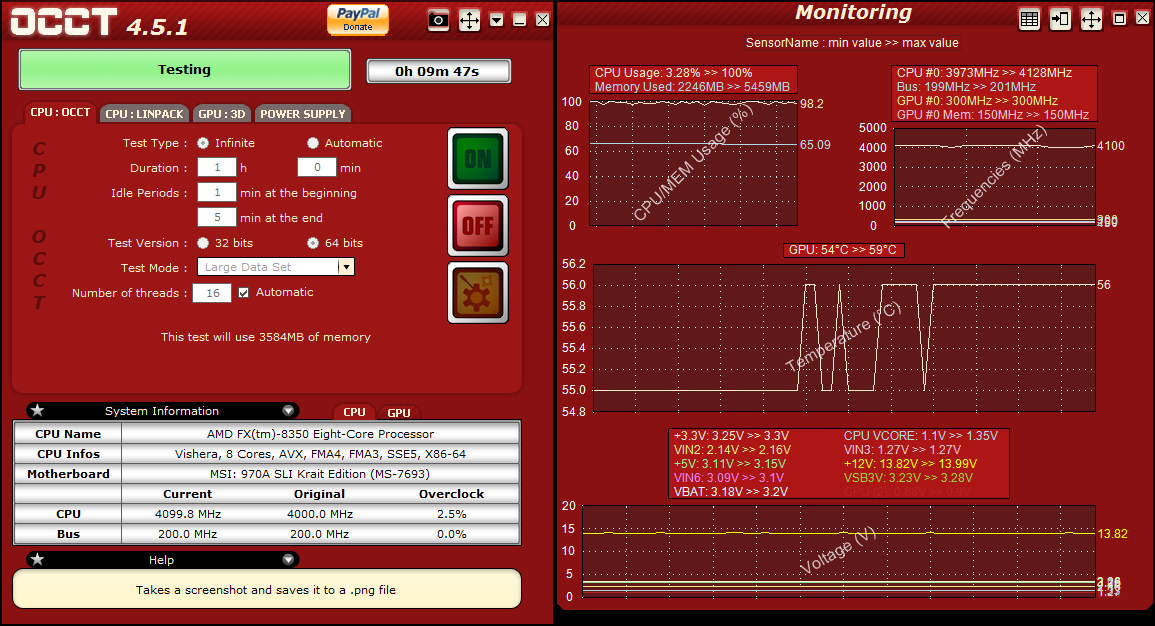Image resolution: width=1155 pixels, height=626 pixels.
Task: Click the MSI 970A SLI Krait motherboard cell
Action: click(320, 474)
